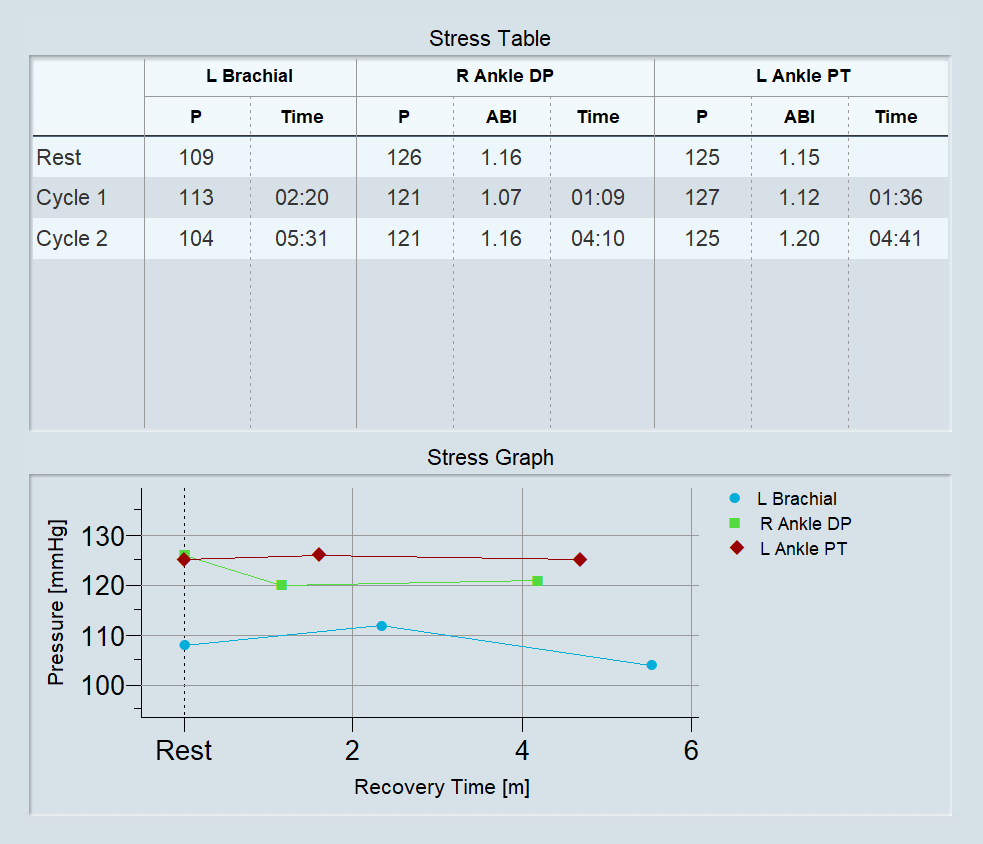Click the L Brachial column group header

click(250, 76)
